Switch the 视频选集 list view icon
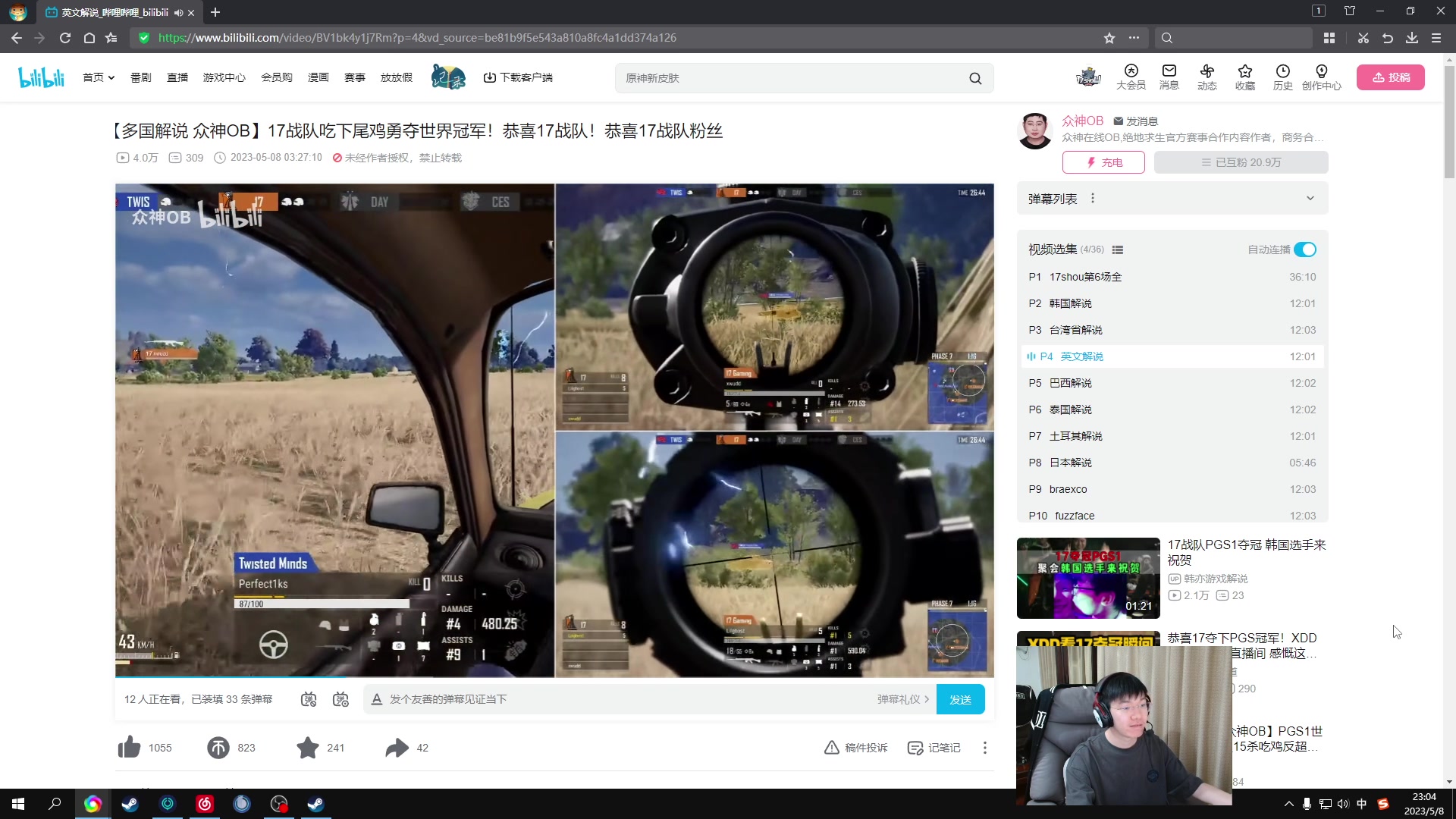The image size is (1456, 819). [1117, 249]
